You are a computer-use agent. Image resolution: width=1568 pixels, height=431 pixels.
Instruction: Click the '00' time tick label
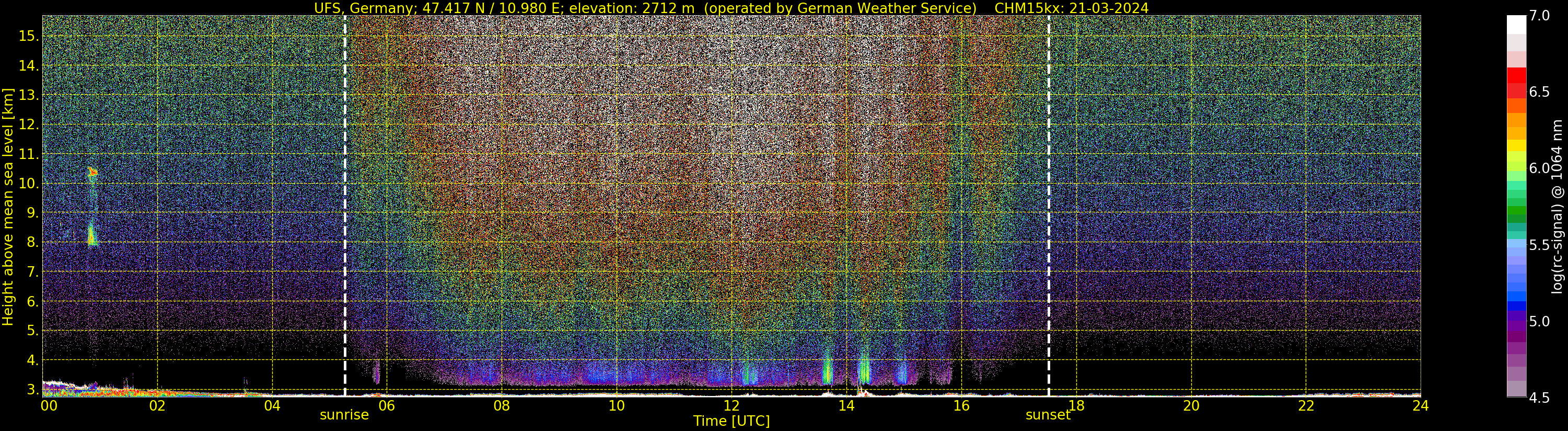click(x=49, y=405)
